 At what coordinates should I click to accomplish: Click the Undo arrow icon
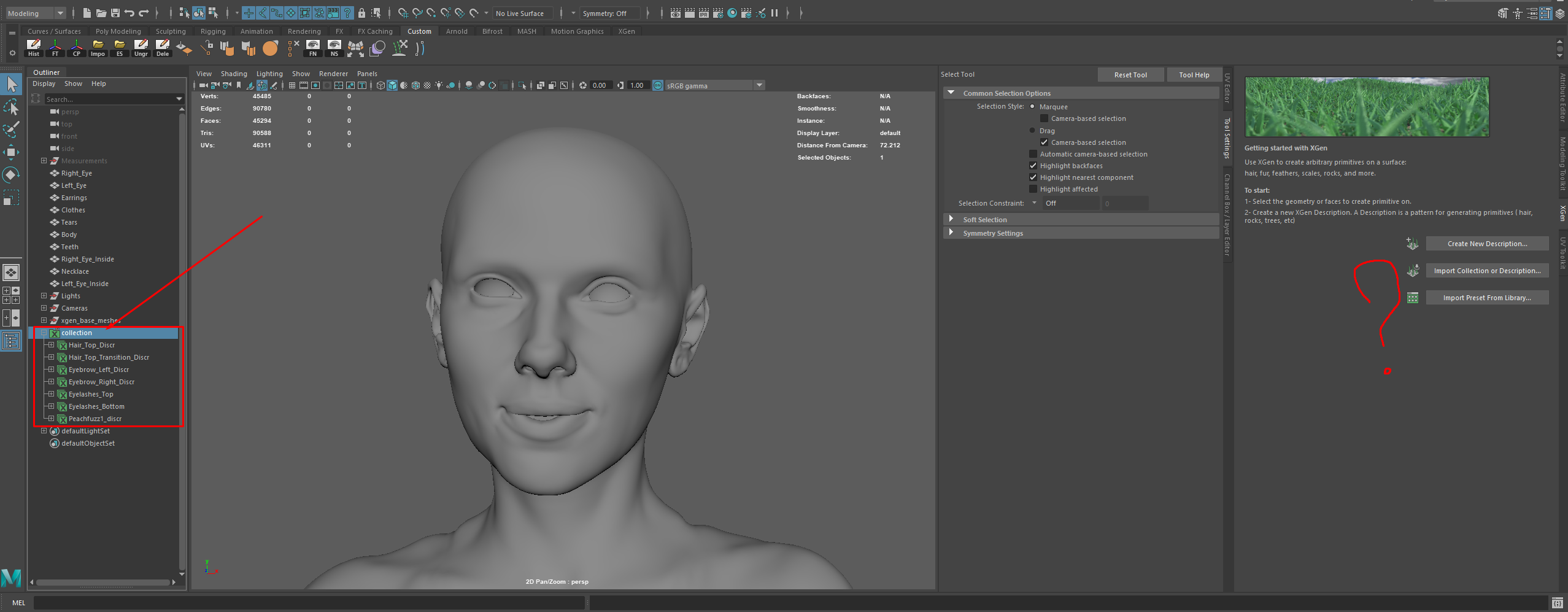[129, 13]
